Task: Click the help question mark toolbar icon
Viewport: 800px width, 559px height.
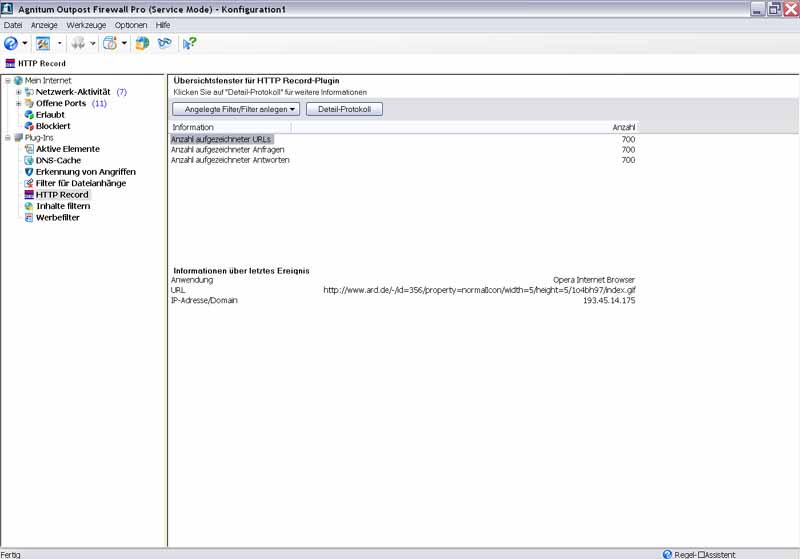Action: [x=11, y=43]
